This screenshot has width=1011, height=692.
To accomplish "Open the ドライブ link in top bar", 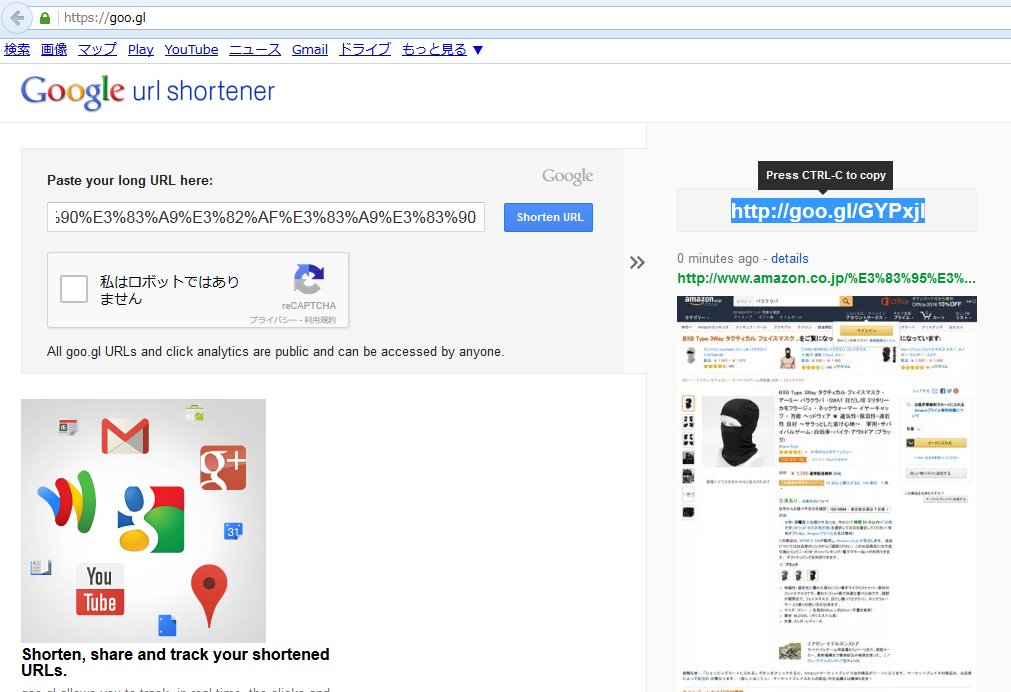I will pos(365,50).
